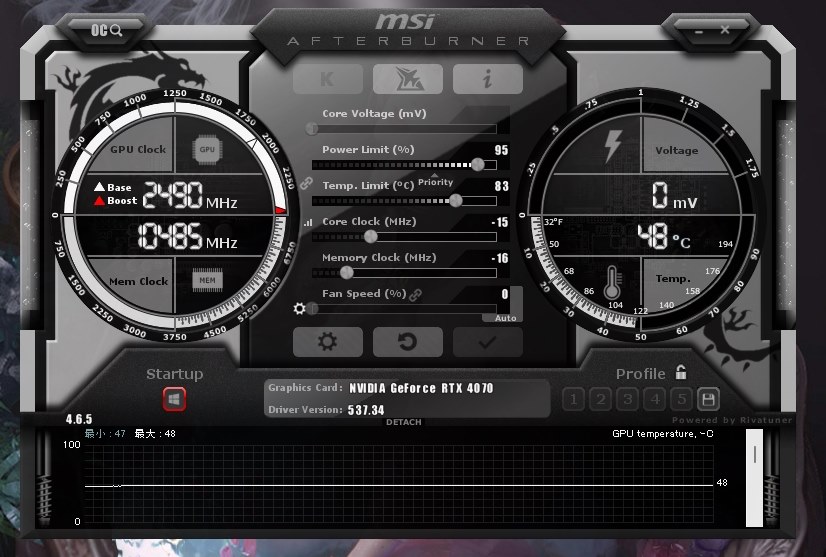This screenshot has height=557, width=826.
Task: Click the DETACH monitor button
Action: point(404,422)
